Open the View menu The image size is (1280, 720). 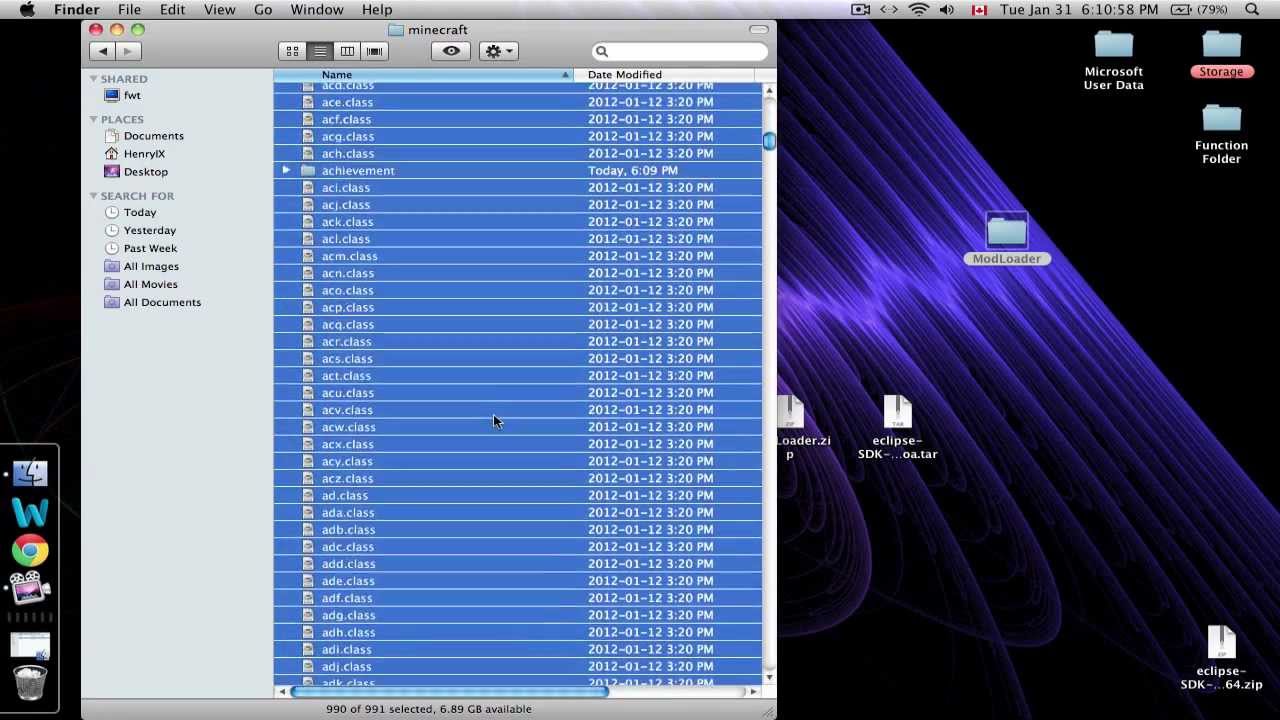219,9
